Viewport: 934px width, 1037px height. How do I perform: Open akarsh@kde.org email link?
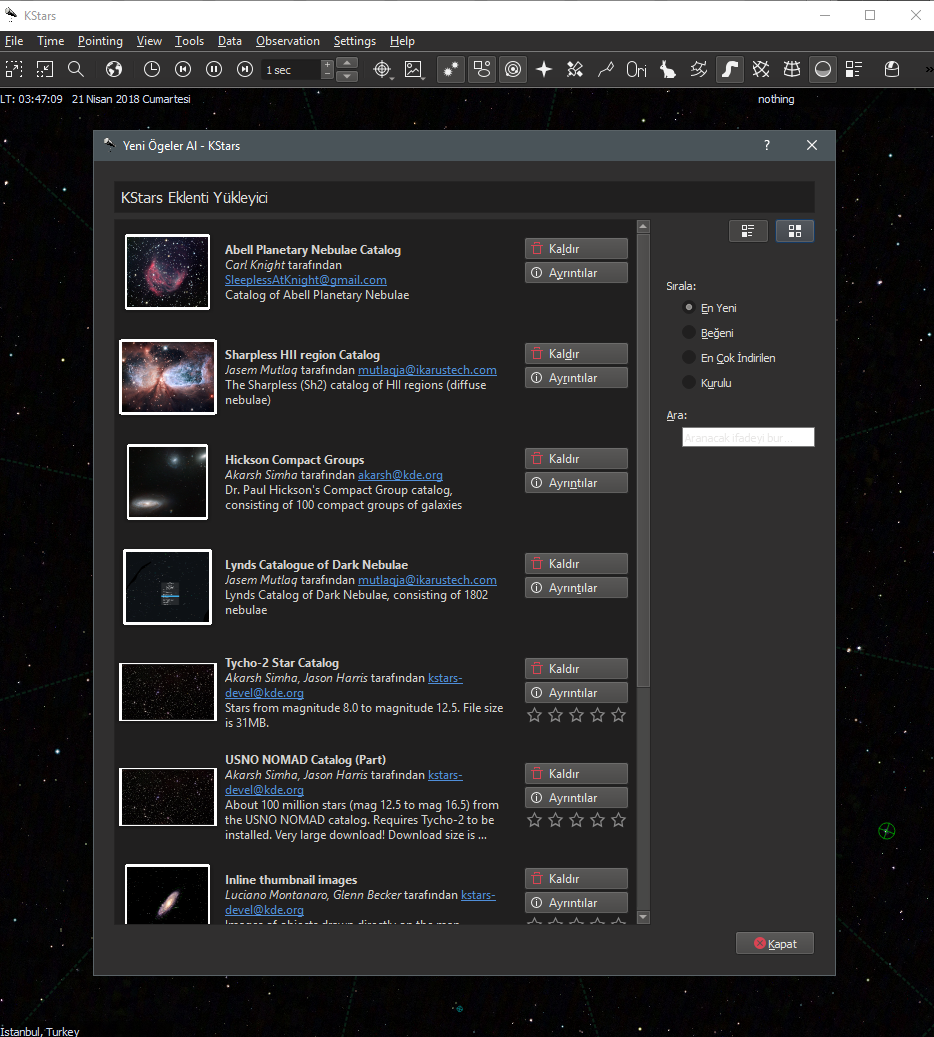tap(400, 475)
